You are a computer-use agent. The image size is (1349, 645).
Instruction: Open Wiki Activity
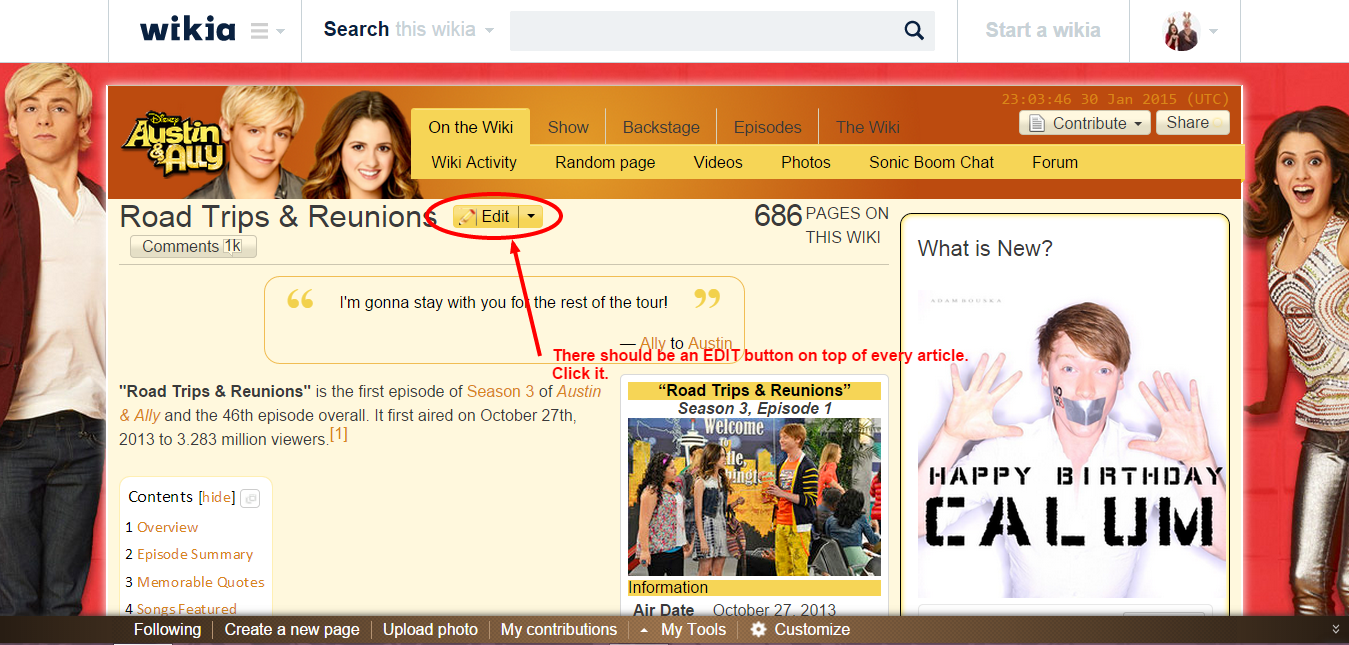pyautogui.click(x=474, y=162)
